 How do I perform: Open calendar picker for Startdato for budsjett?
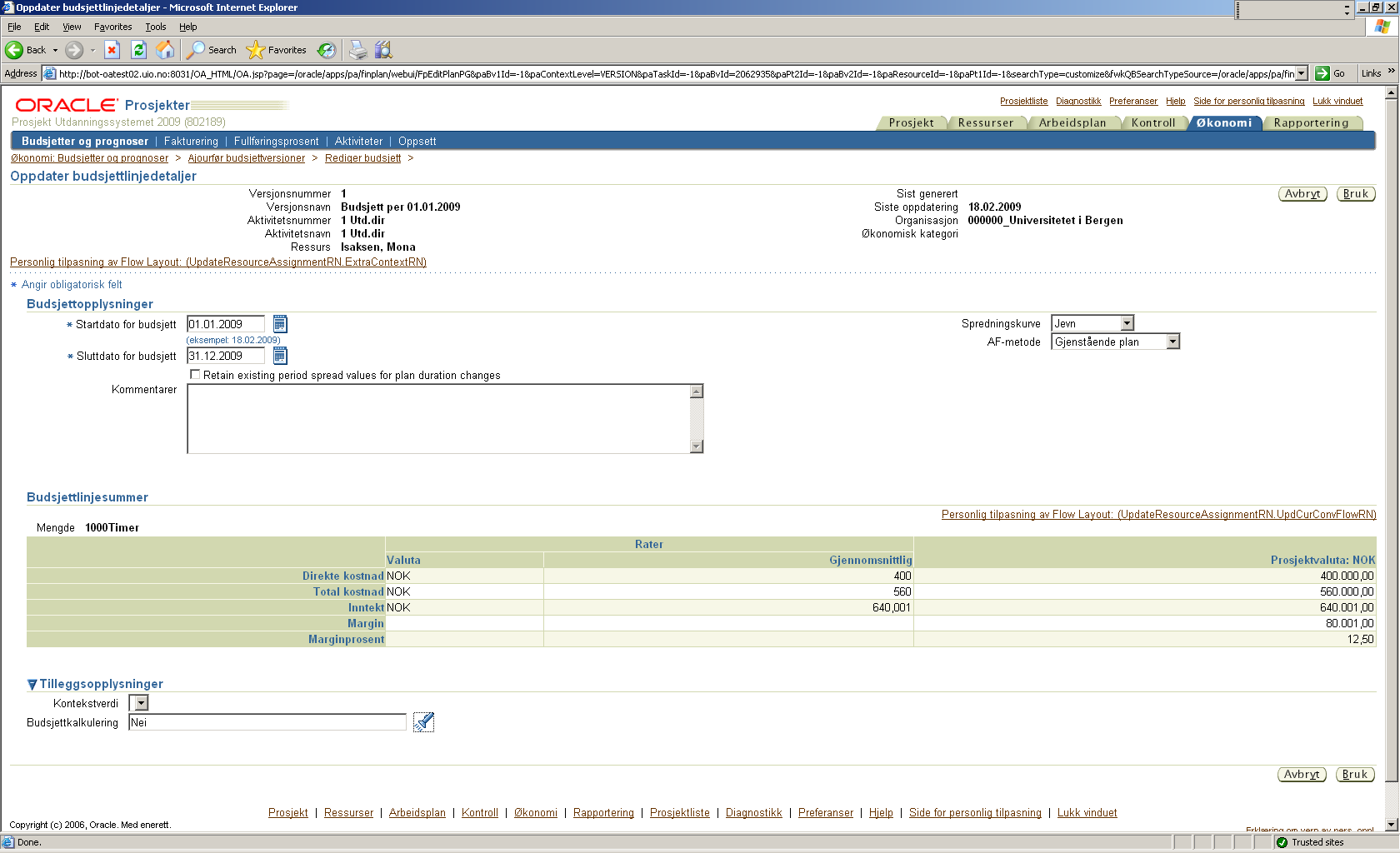[x=280, y=324]
